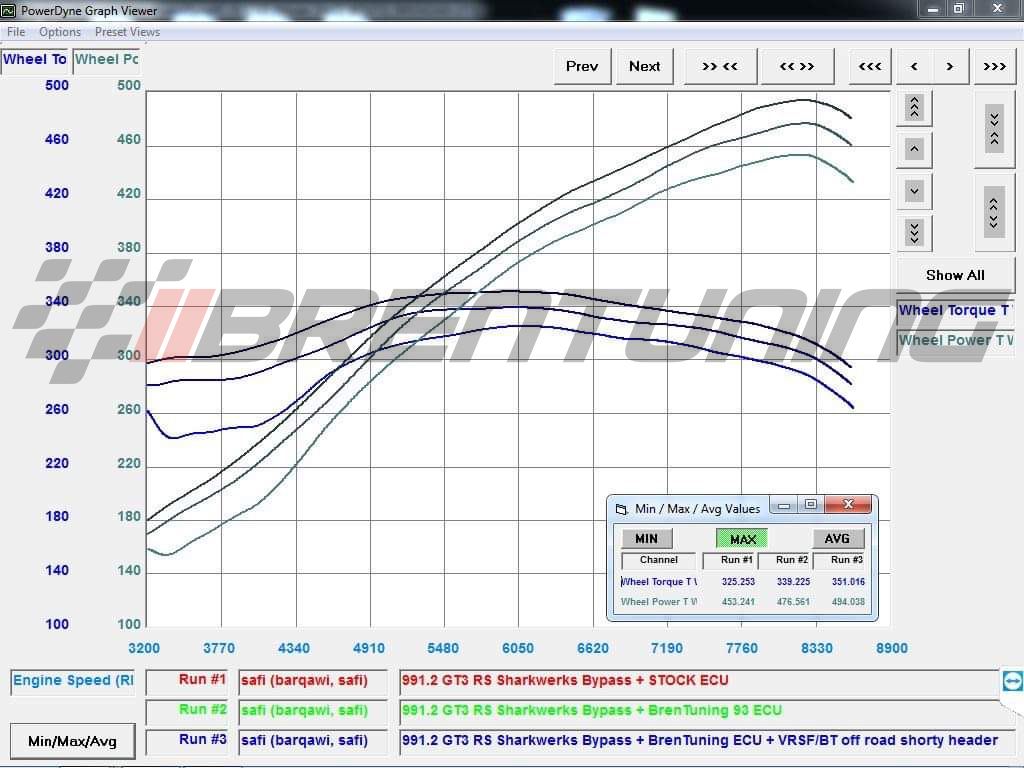This screenshot has height=768, width=1024.
Task: Click the triple up-chevron pan button
Action: tap(914, 107)
